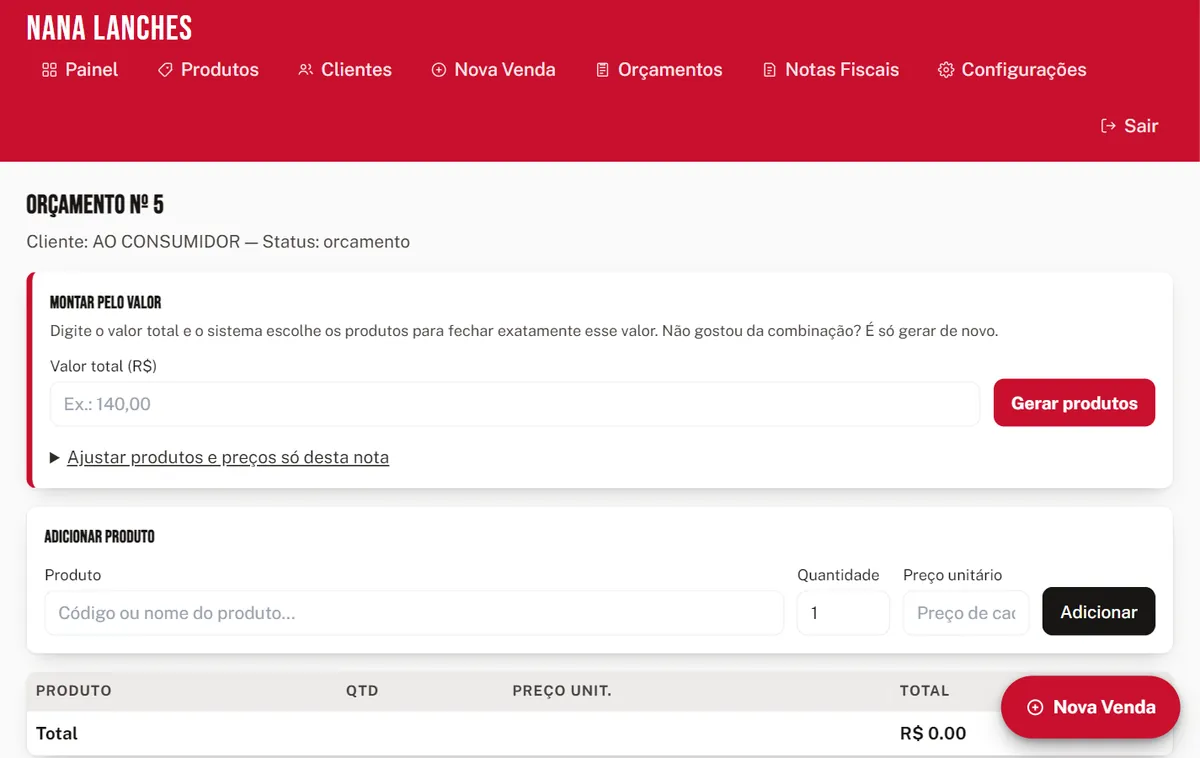Click the Clientes people icon
1200x758 pixels.
305,70
